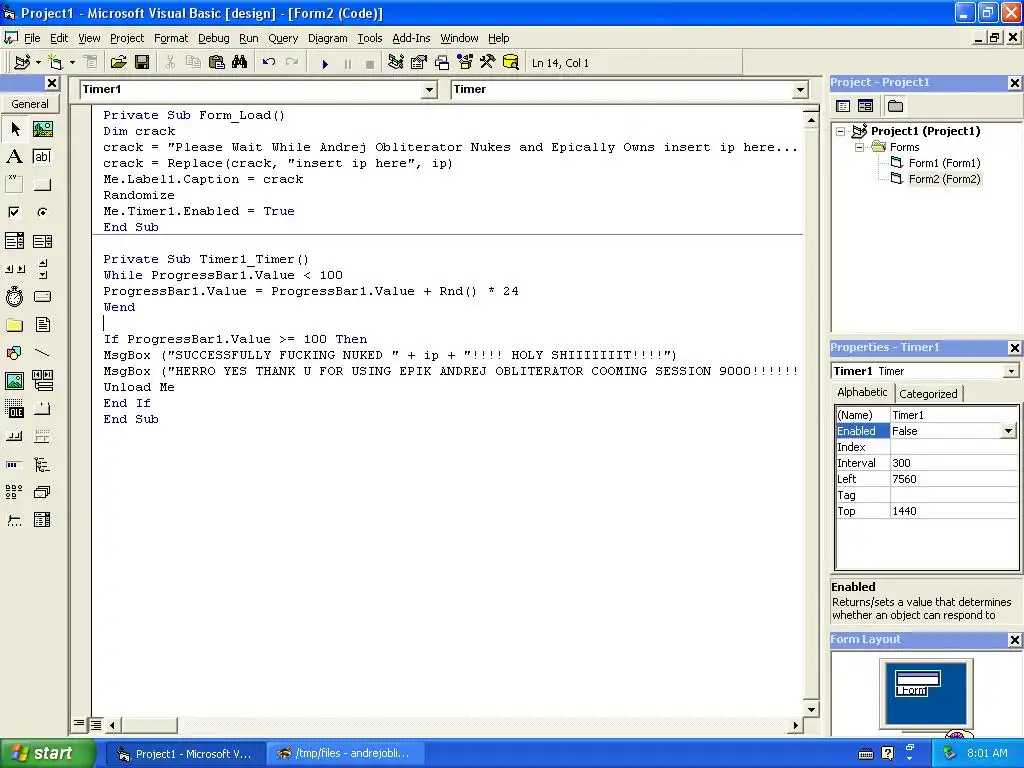Select the DirListBox folder tool
1024x768 pixels.
coord(14,325)
